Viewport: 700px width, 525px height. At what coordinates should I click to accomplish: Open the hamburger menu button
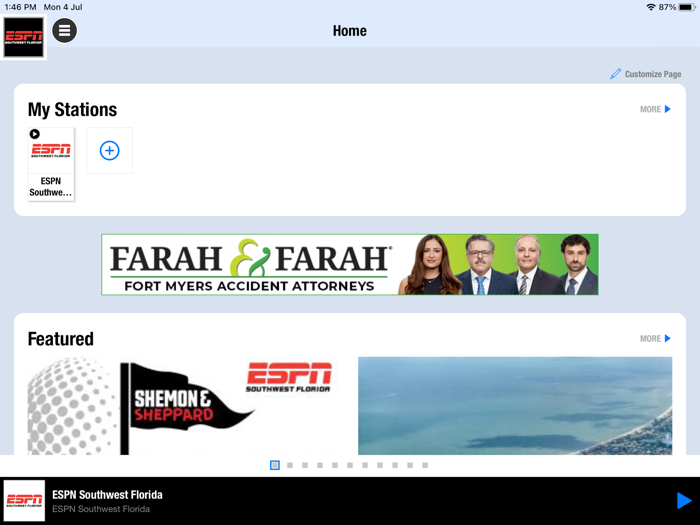(64, 31)
